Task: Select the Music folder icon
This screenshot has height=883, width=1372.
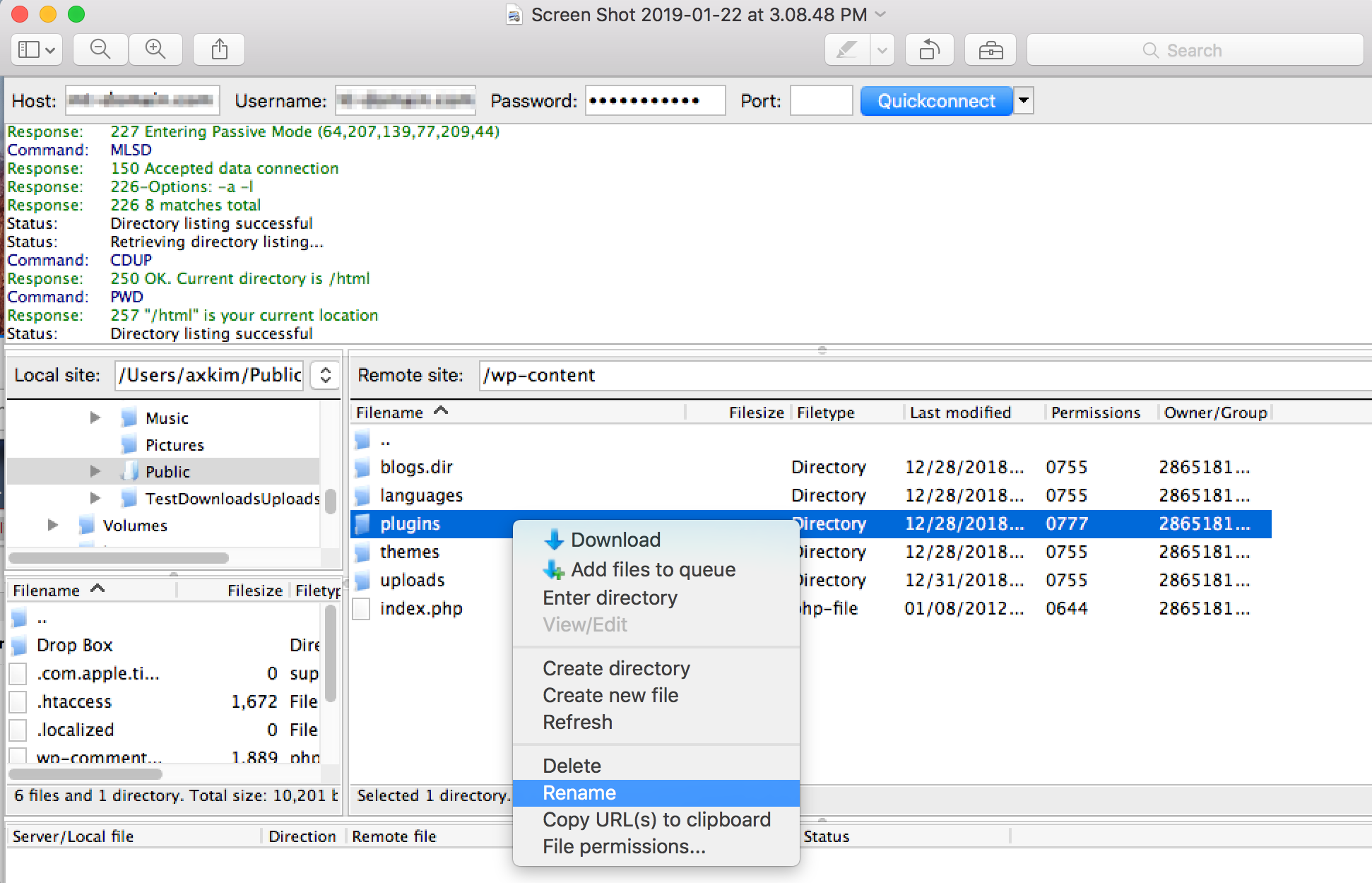Action: (129, 417)
